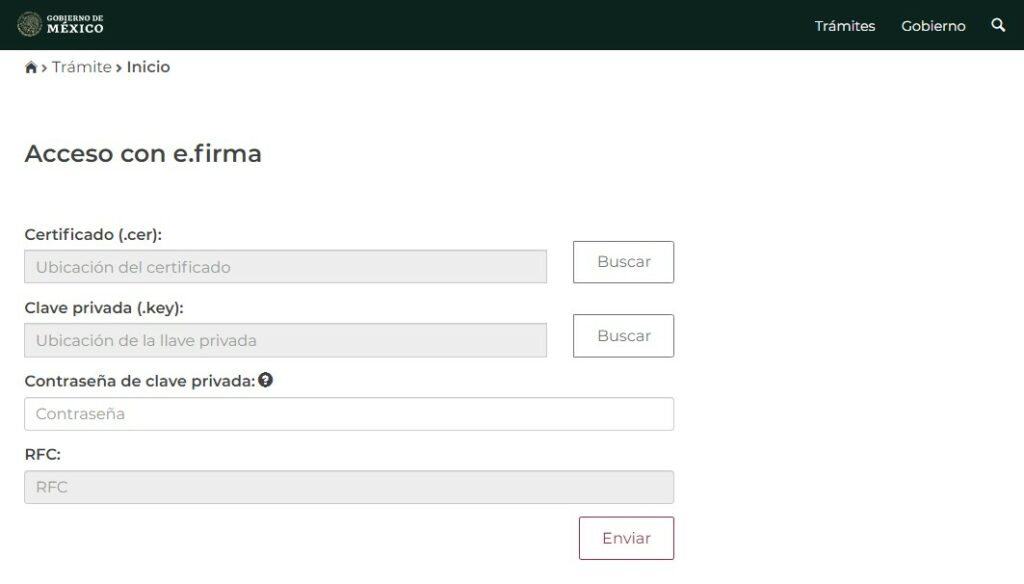Open the Trámites menu item
Screen dimensions: 1024x584
[x=844, y=26]
